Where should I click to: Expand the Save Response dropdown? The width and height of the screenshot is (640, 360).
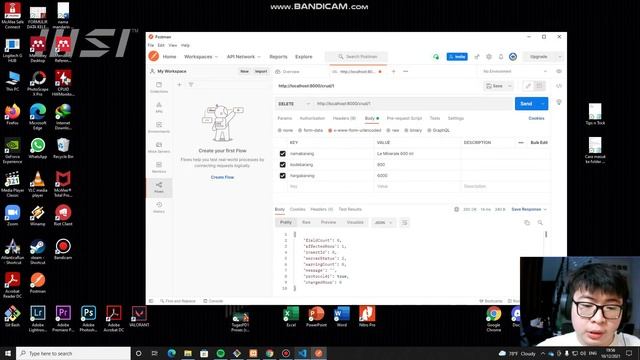(529, 209)
